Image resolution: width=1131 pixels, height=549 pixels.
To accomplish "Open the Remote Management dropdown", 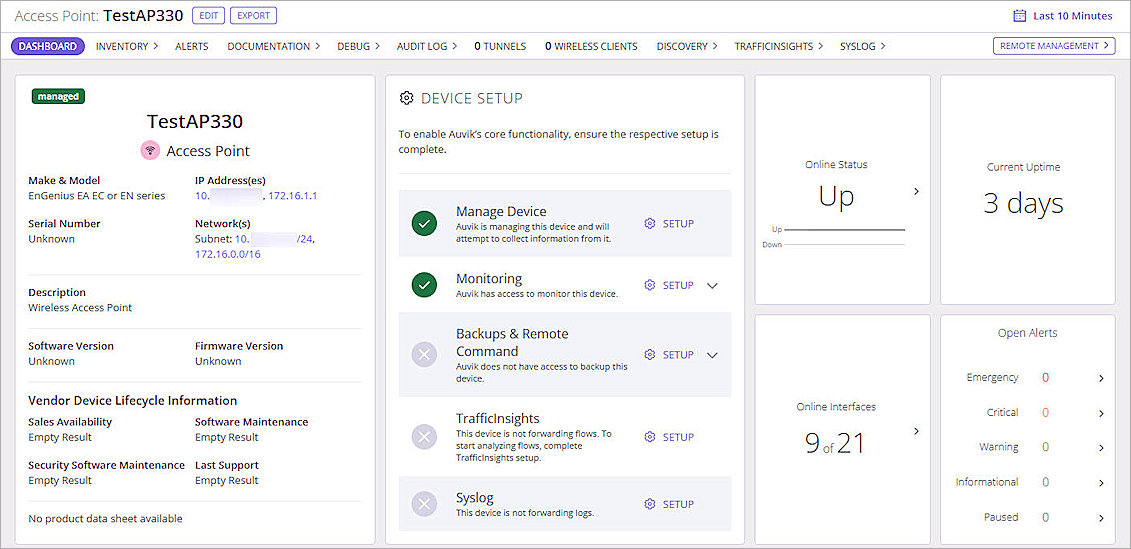I will pos(1056,46).
